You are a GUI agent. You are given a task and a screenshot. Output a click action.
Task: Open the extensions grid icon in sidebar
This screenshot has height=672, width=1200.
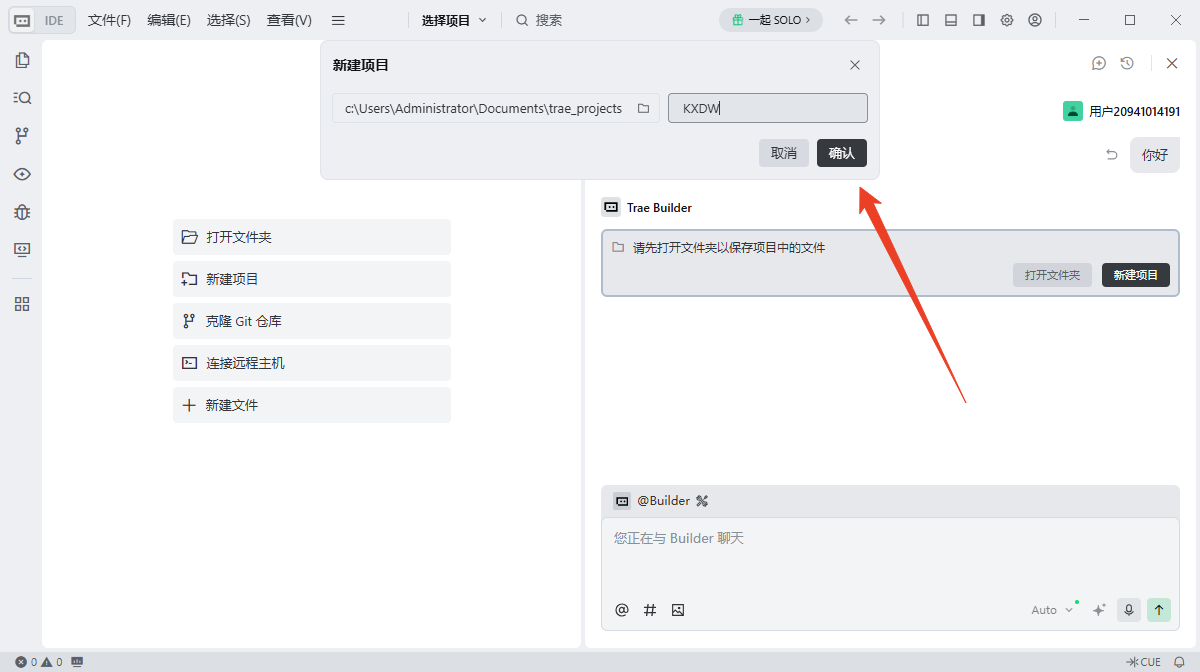point(22,304)
